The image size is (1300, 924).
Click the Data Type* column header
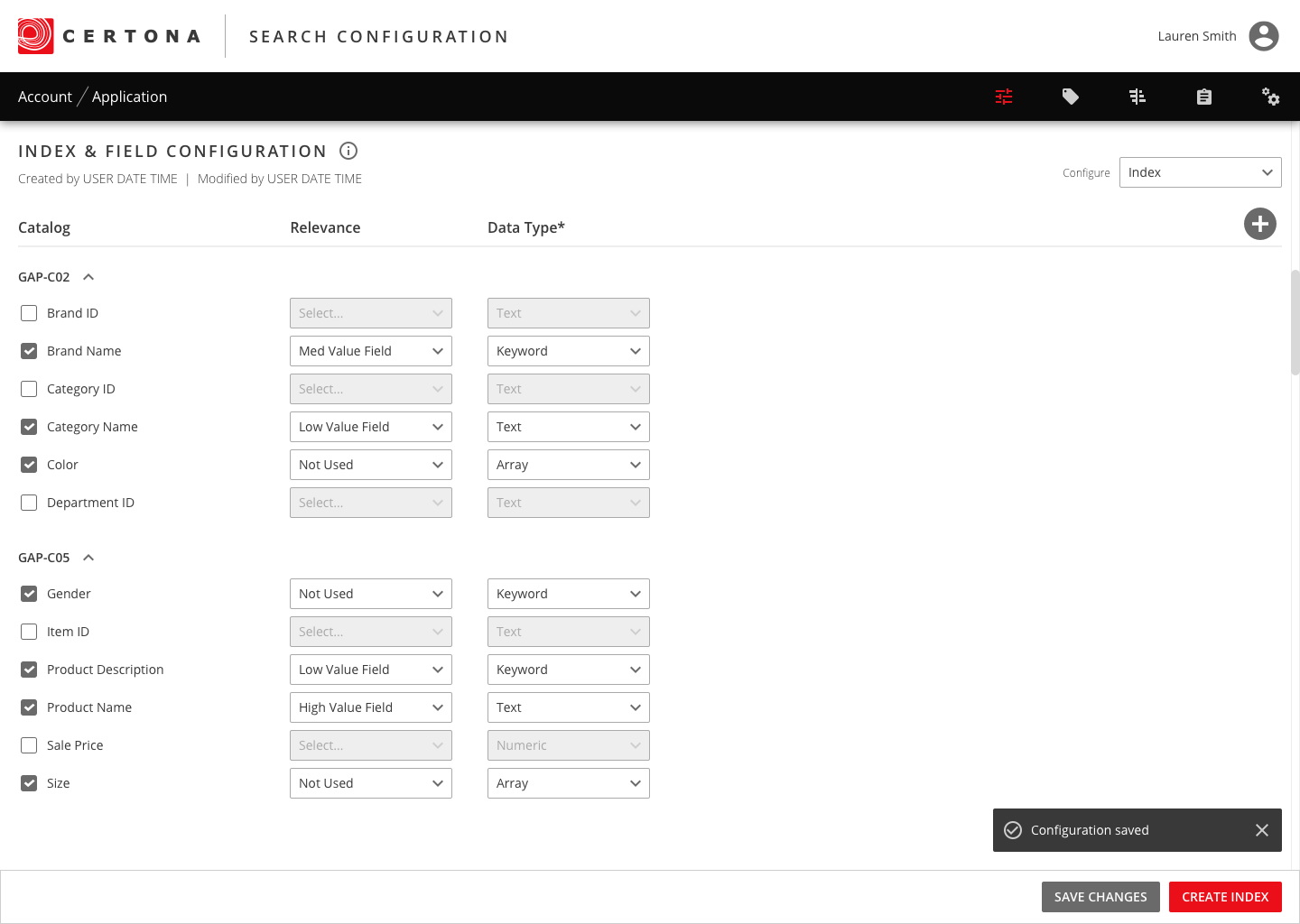pyautogui.click(x=526, y=227)
